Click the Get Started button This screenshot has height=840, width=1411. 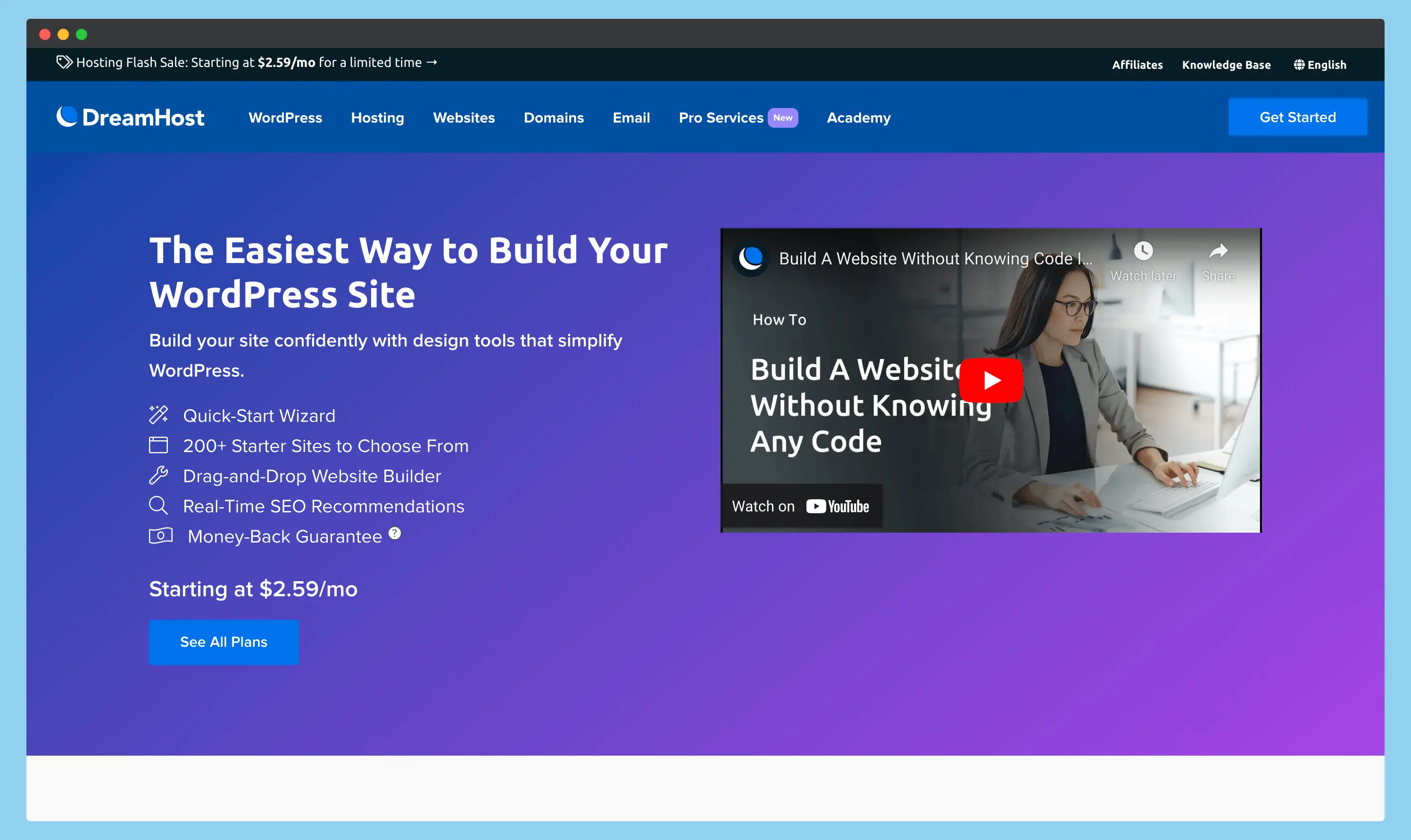point(1298,116)
